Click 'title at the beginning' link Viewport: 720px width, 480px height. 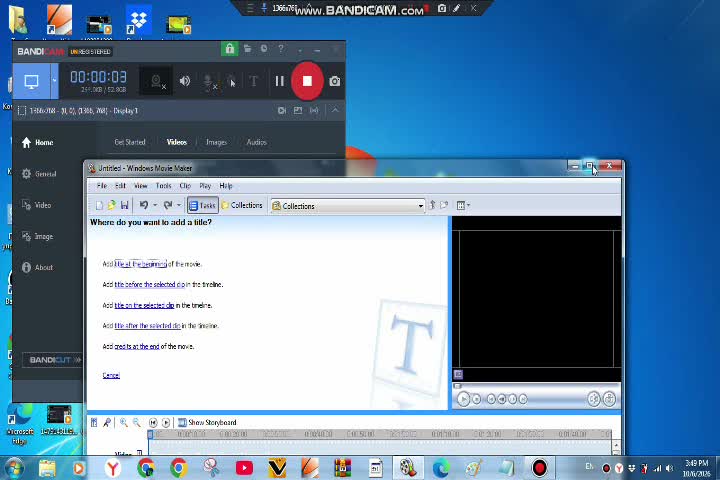[141, 264]
